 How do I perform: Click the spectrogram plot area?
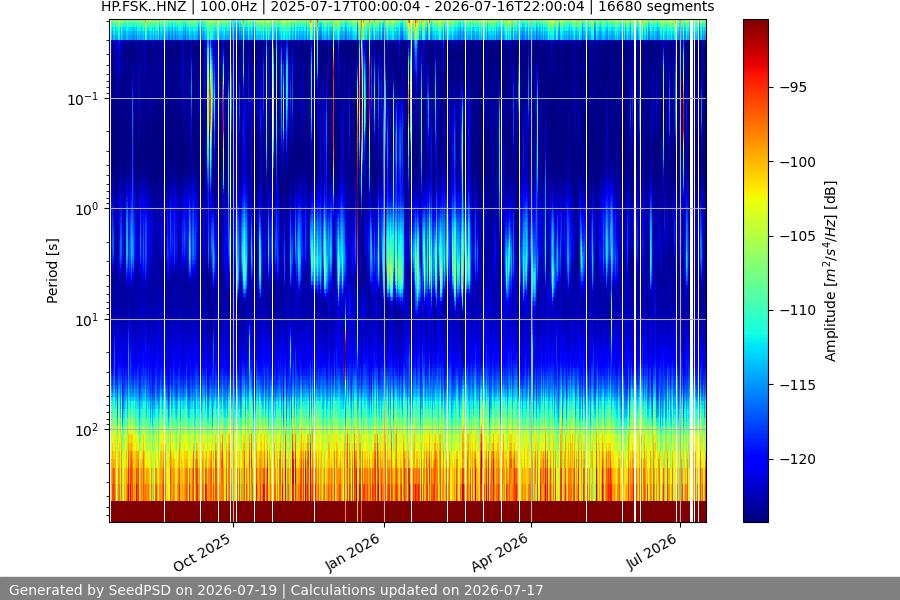(408, 271)
